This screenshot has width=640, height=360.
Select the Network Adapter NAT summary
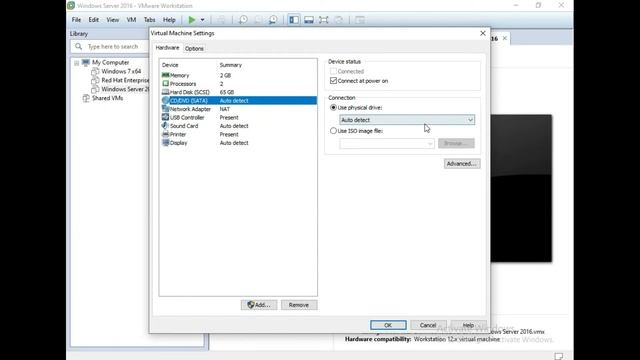point(224,109)
